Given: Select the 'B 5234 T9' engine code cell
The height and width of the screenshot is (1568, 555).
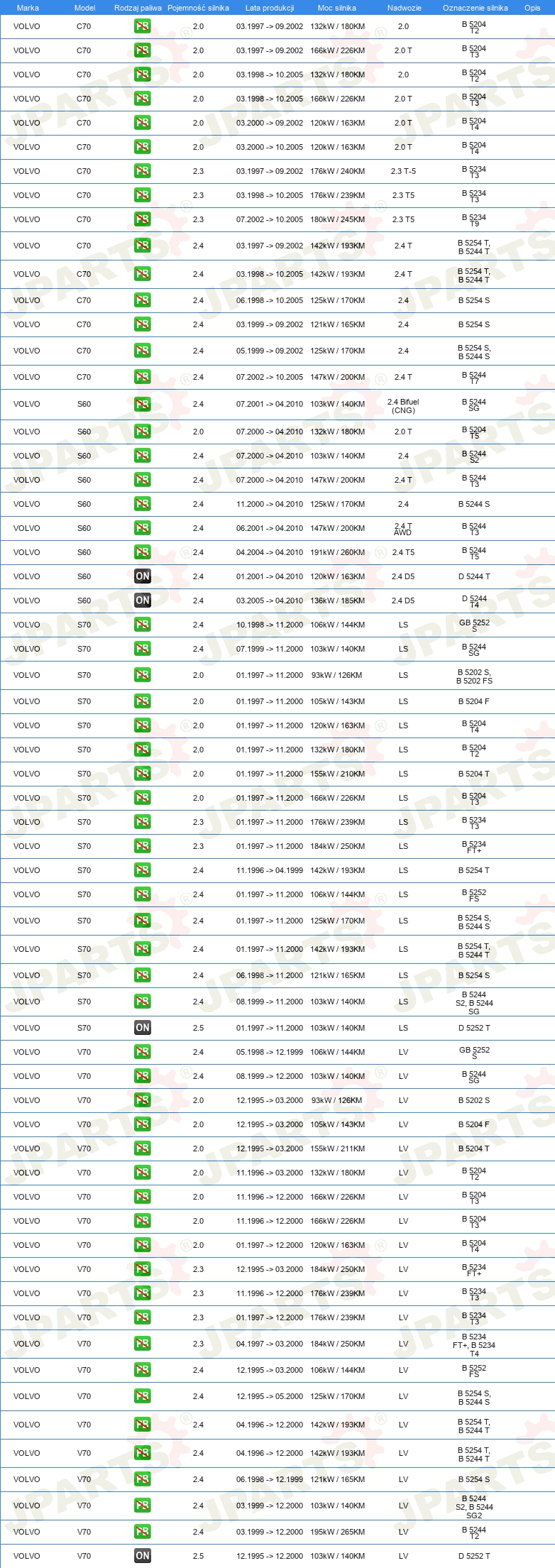Looking at the screenshot, I should [x=474, y=221].
